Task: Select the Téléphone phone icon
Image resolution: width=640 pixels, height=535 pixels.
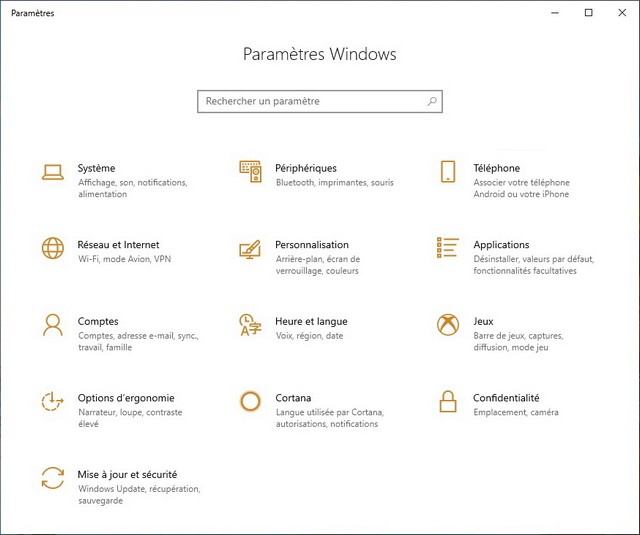Action: (x=448, y=172)
